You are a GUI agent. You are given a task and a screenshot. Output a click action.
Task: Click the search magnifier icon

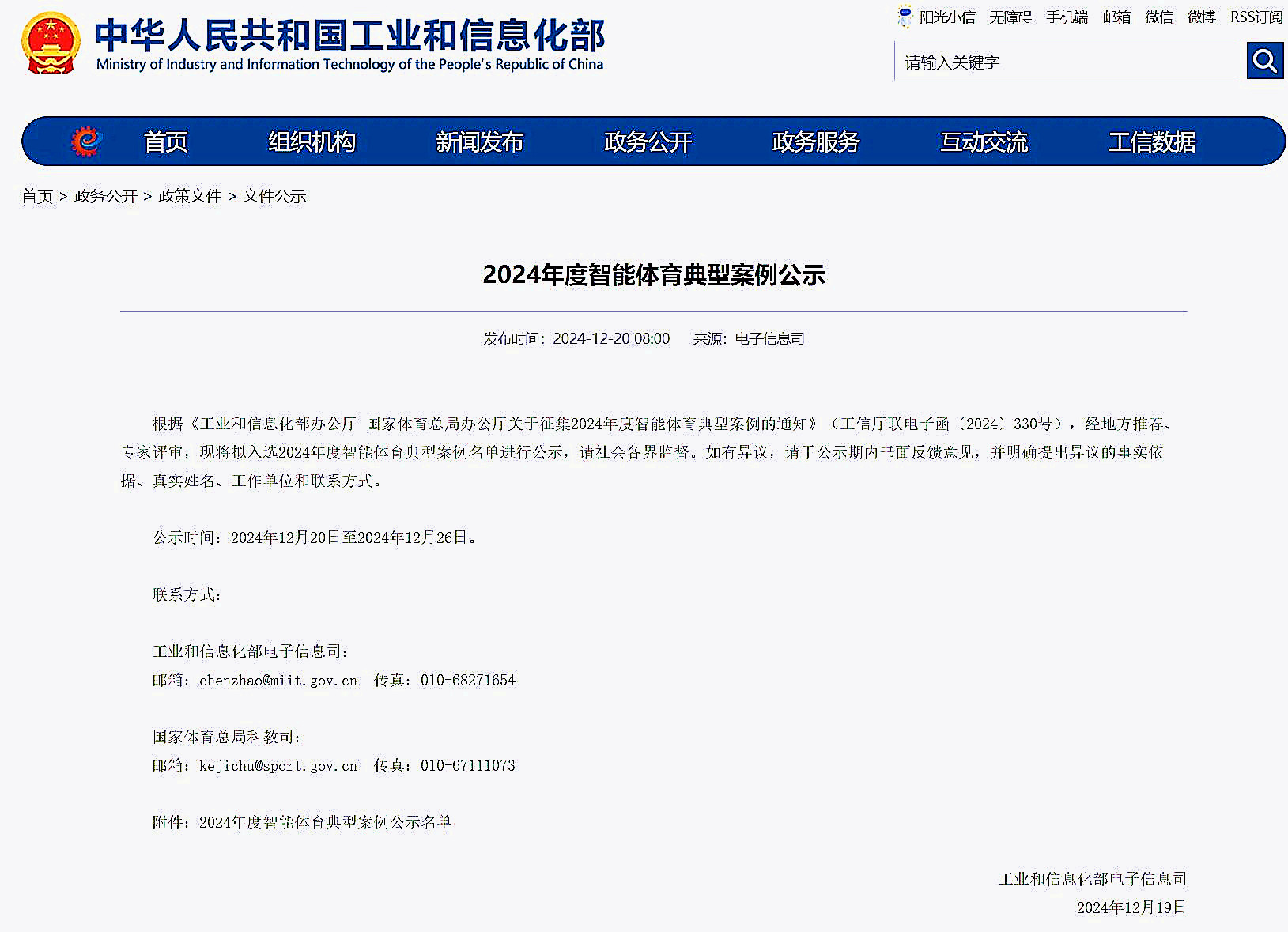(1263, 61)
